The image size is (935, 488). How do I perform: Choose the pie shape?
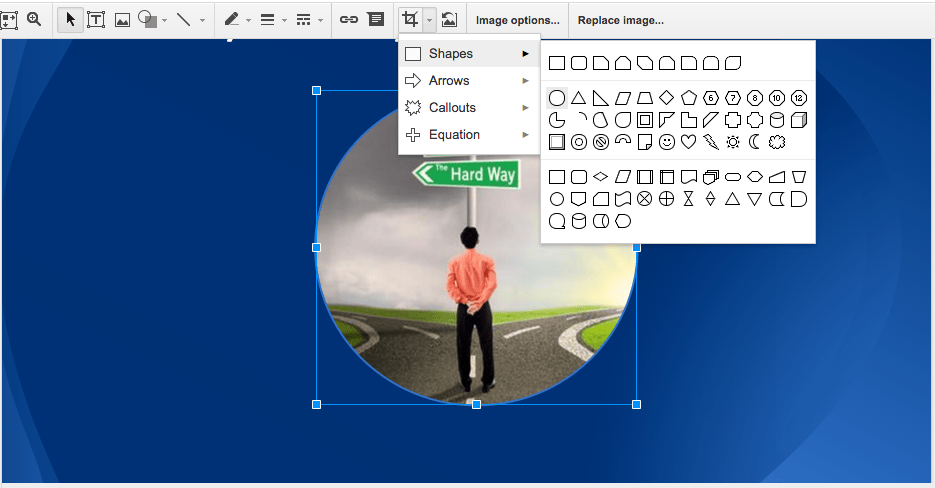click(x=556, y=120)
